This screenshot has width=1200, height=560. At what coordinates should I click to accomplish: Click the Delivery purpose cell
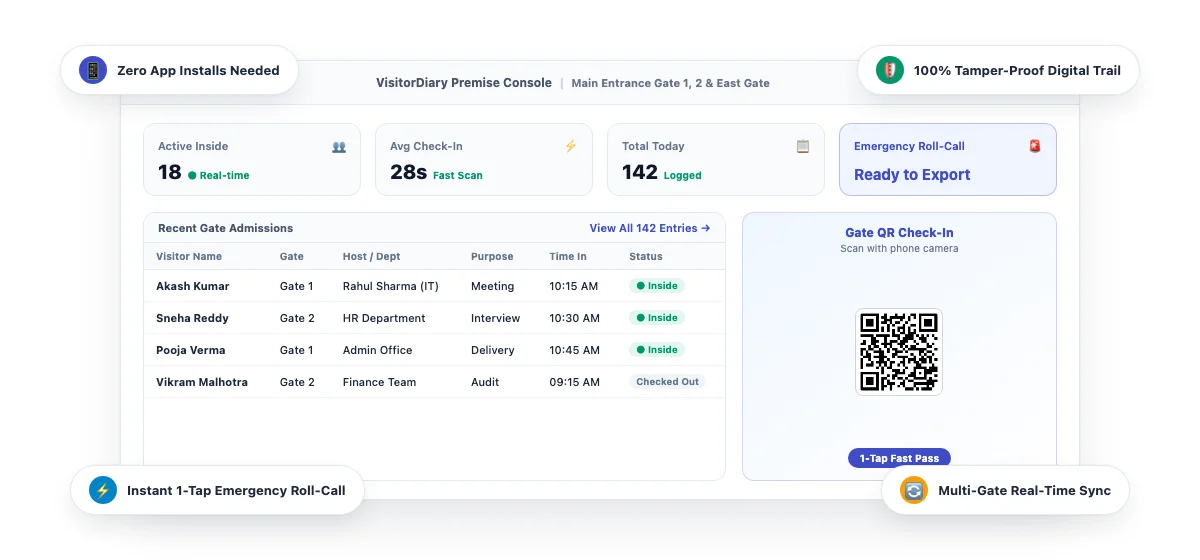pyautogui.click(x=493, y=350)
